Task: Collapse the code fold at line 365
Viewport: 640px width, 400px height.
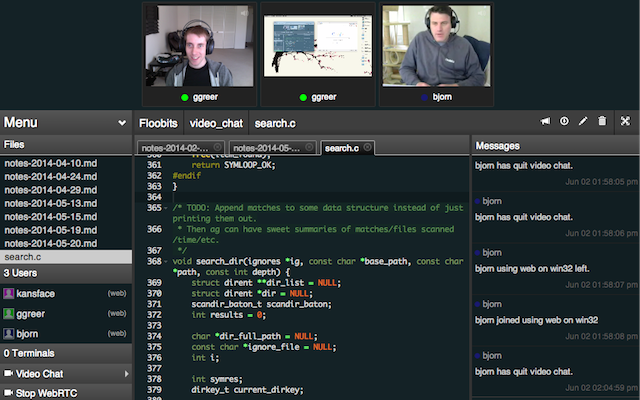Action: click(166, 208)
